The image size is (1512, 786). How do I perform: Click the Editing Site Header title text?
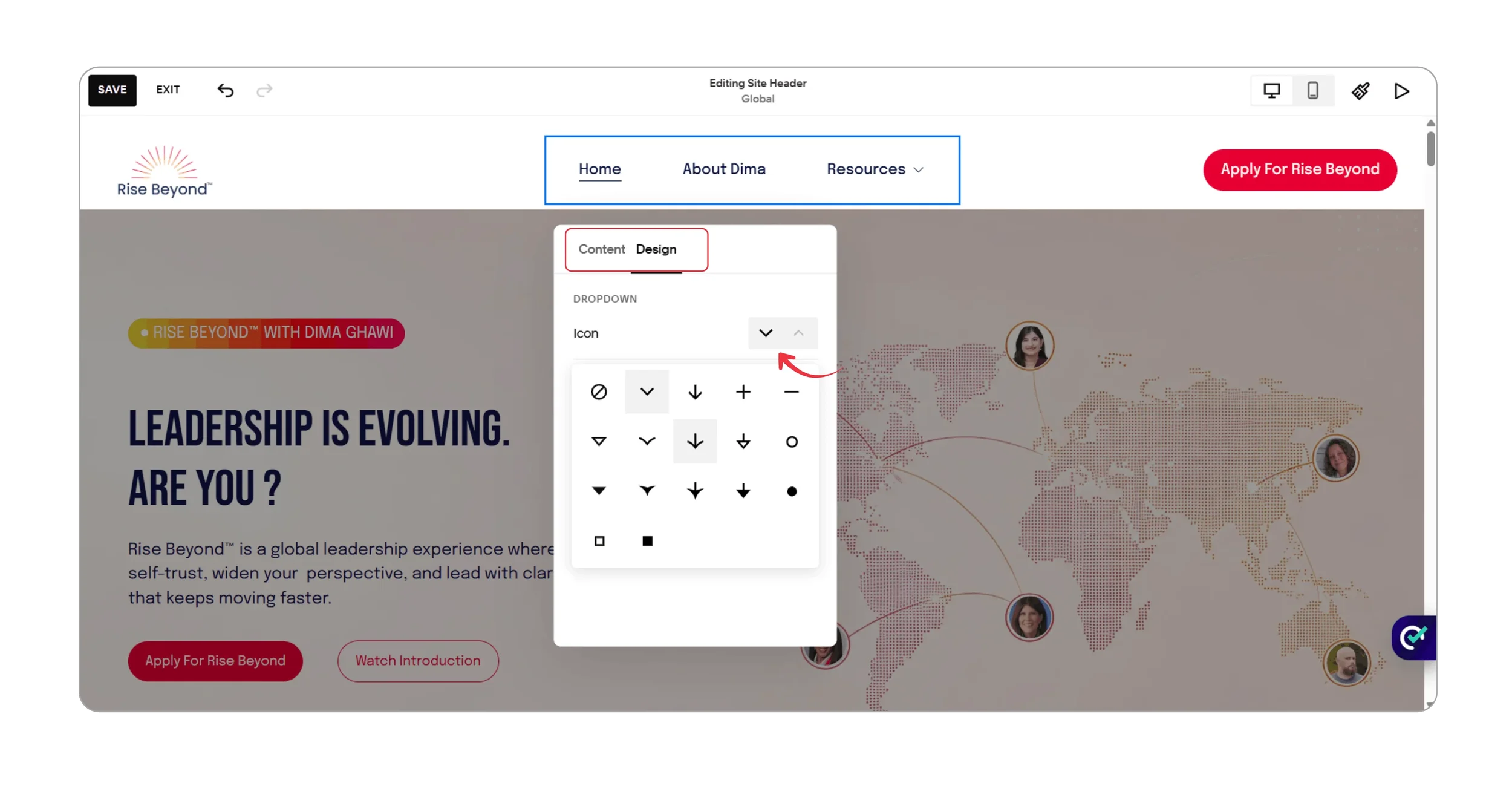click(758, 83)
